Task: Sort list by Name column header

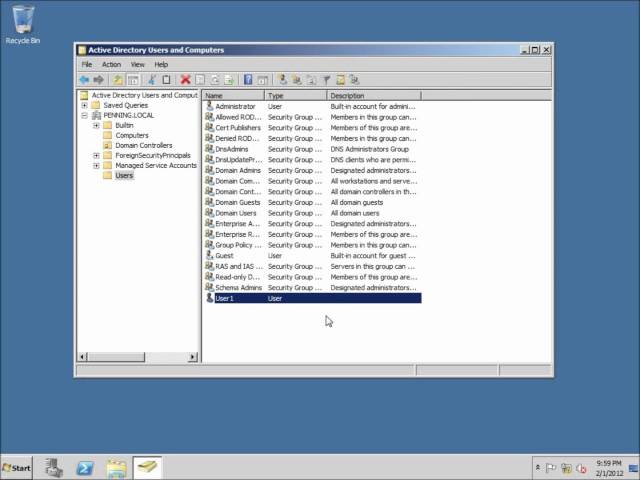Action: (233, 96)
